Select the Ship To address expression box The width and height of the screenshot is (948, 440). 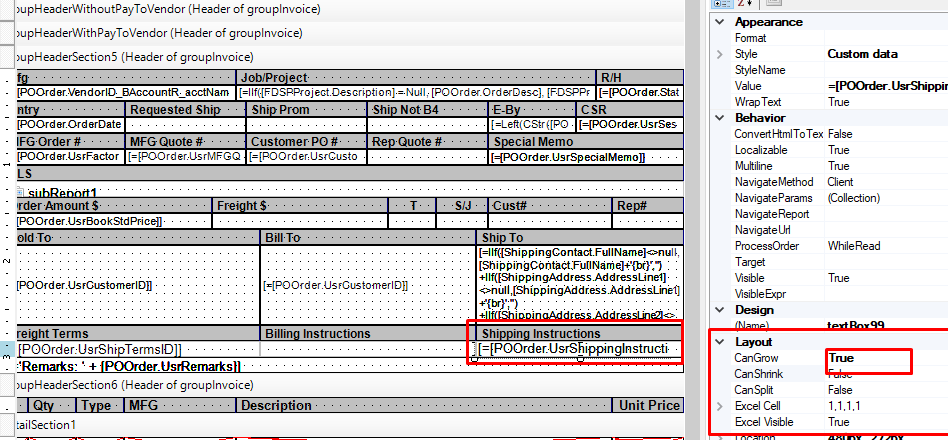pyautogui.click(x=580, y=283)
